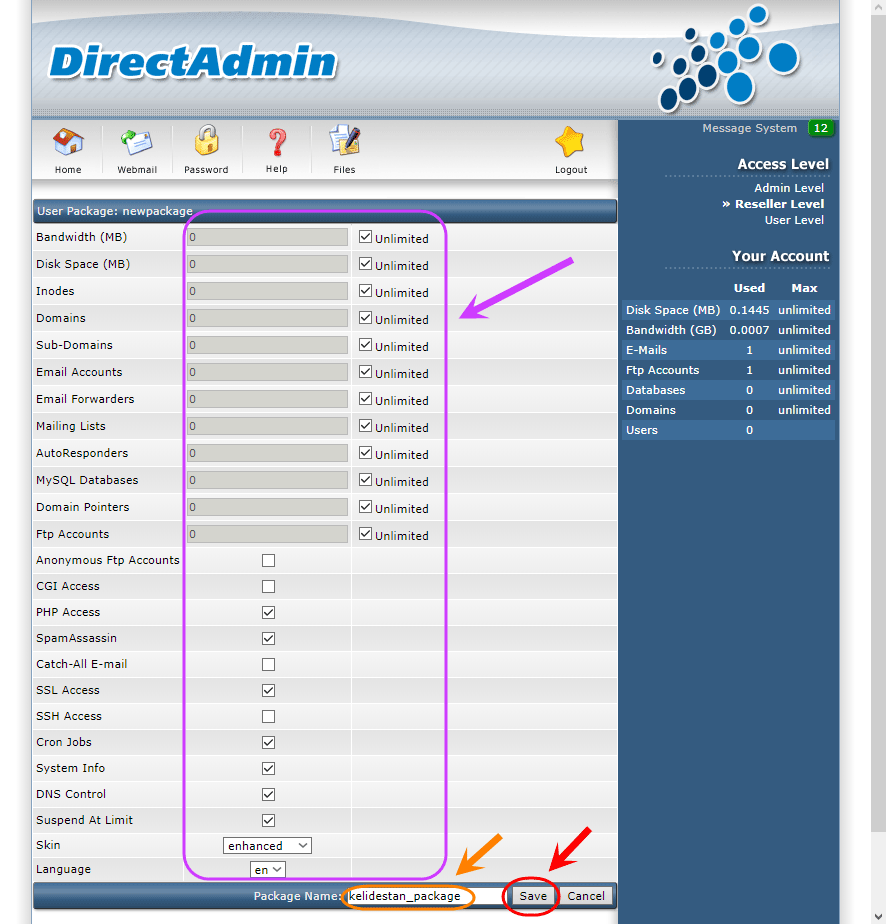This screenshot has width=886, height=924.
Task: Click the Disk Space (MB) value field
Action: (x=267, y=264)
